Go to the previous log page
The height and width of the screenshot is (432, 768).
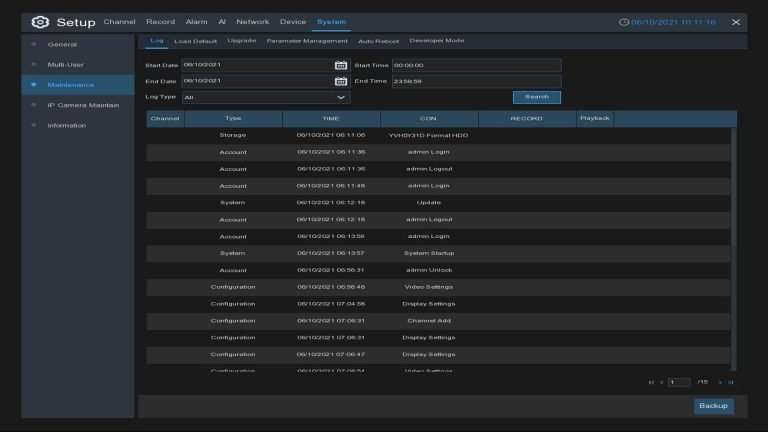pyautogui.click(x=661, y=382)
